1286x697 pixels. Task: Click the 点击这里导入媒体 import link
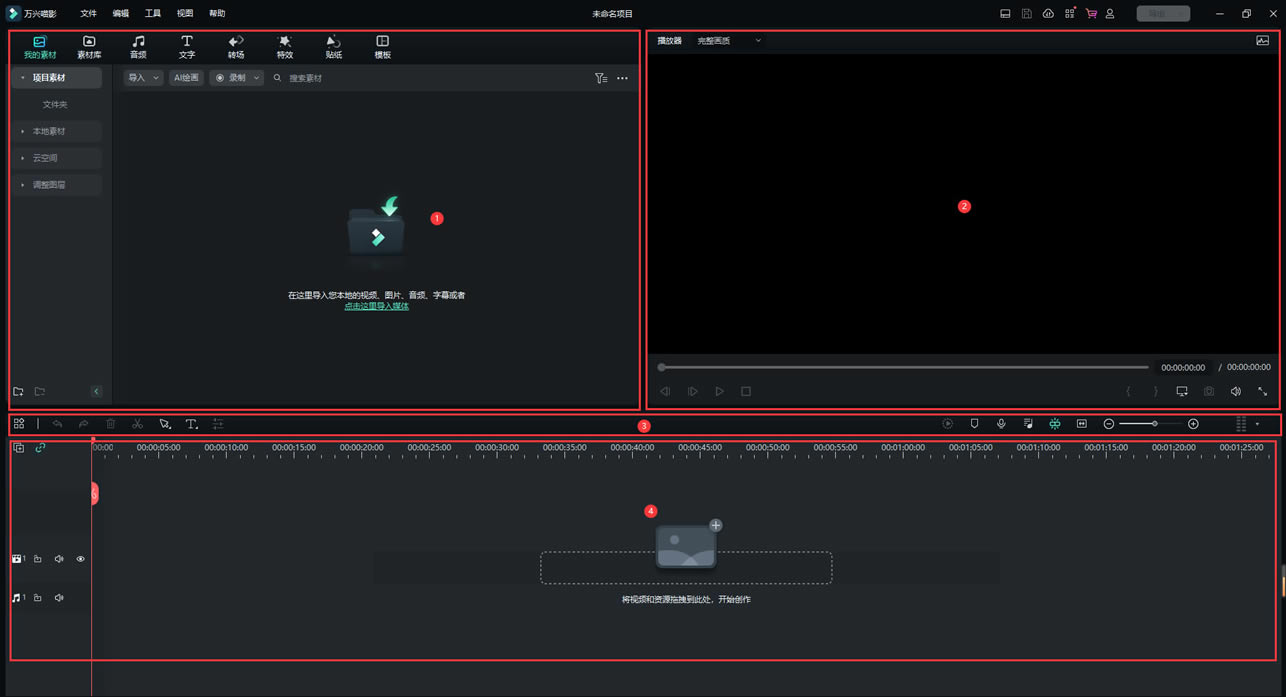point(377,306)
